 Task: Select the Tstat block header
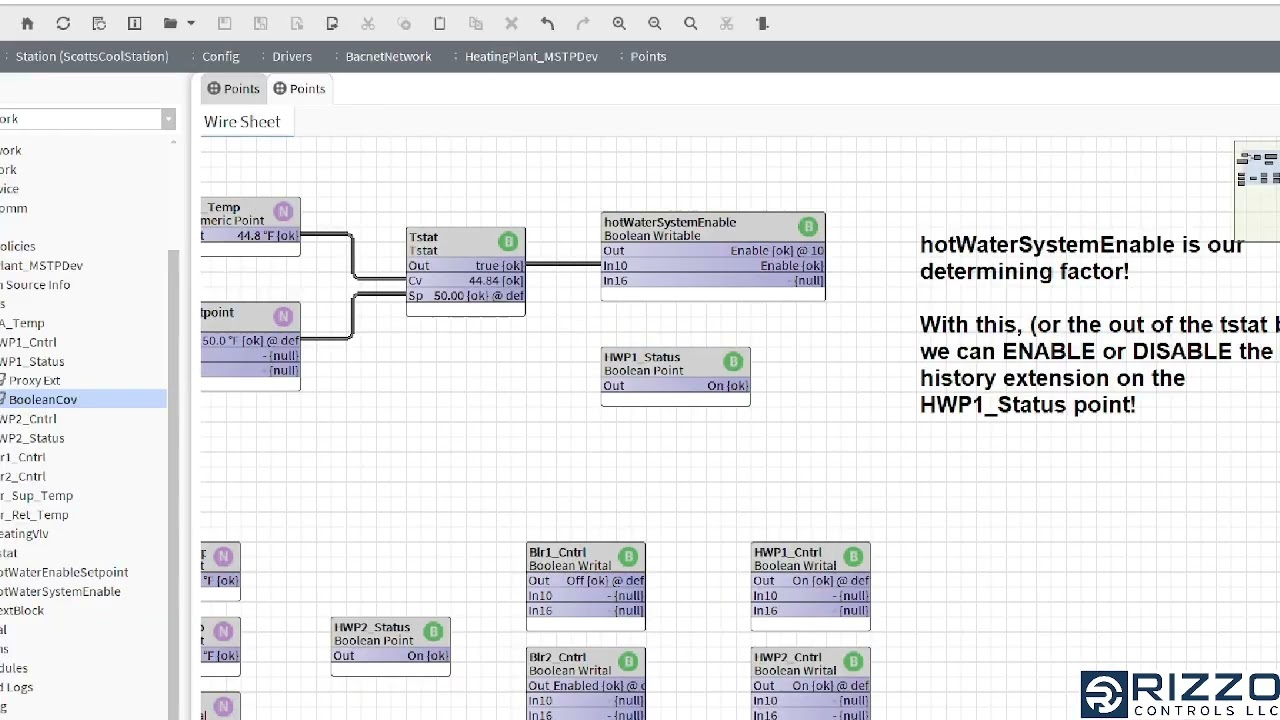click(x=466, y=243)
